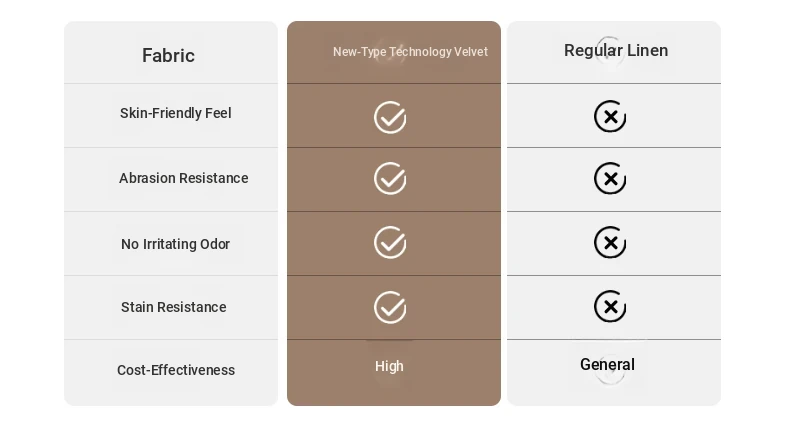Click the No Irritating Odor linen X icon
This screenshot has height=448, width=790.
coord(610,242)
